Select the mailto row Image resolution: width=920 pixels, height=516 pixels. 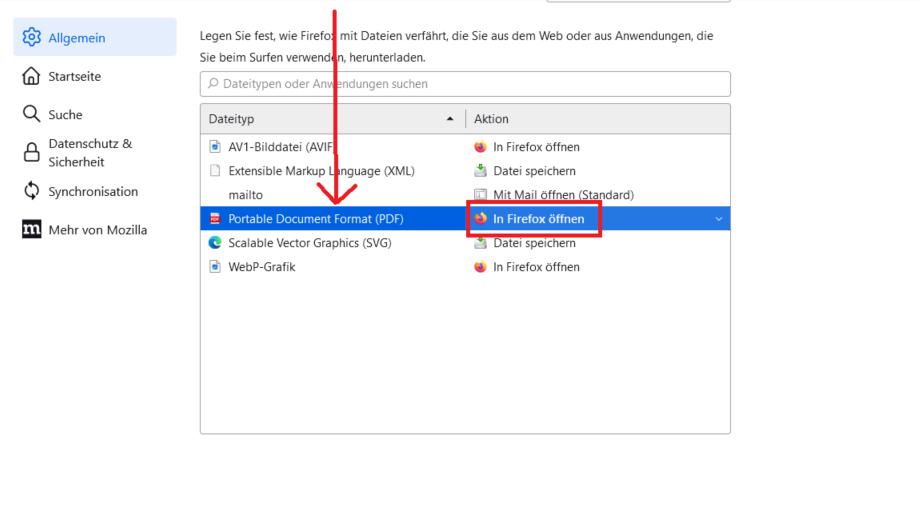point(465,195)
